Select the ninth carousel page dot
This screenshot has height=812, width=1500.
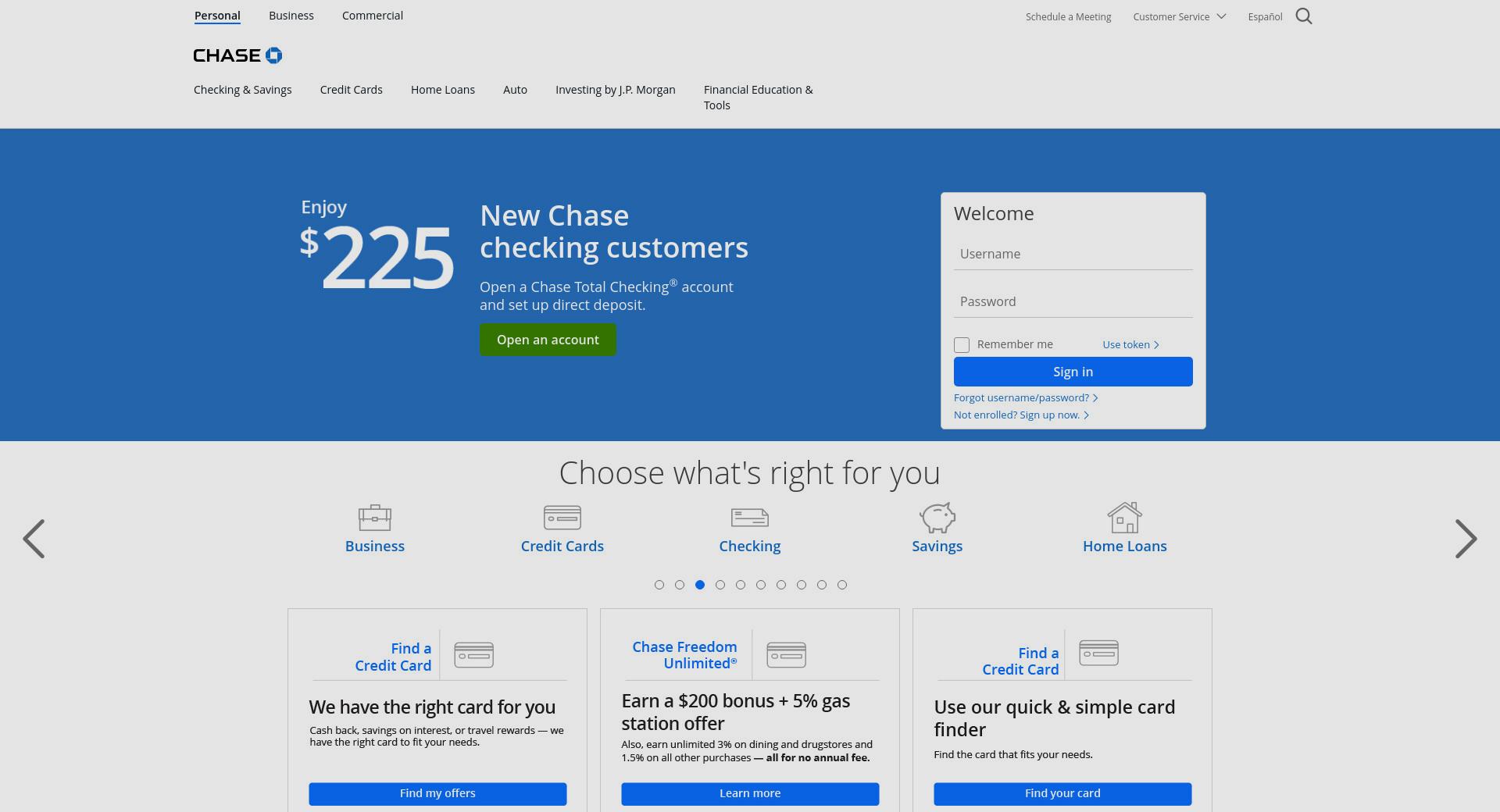(x=822, y=585)
